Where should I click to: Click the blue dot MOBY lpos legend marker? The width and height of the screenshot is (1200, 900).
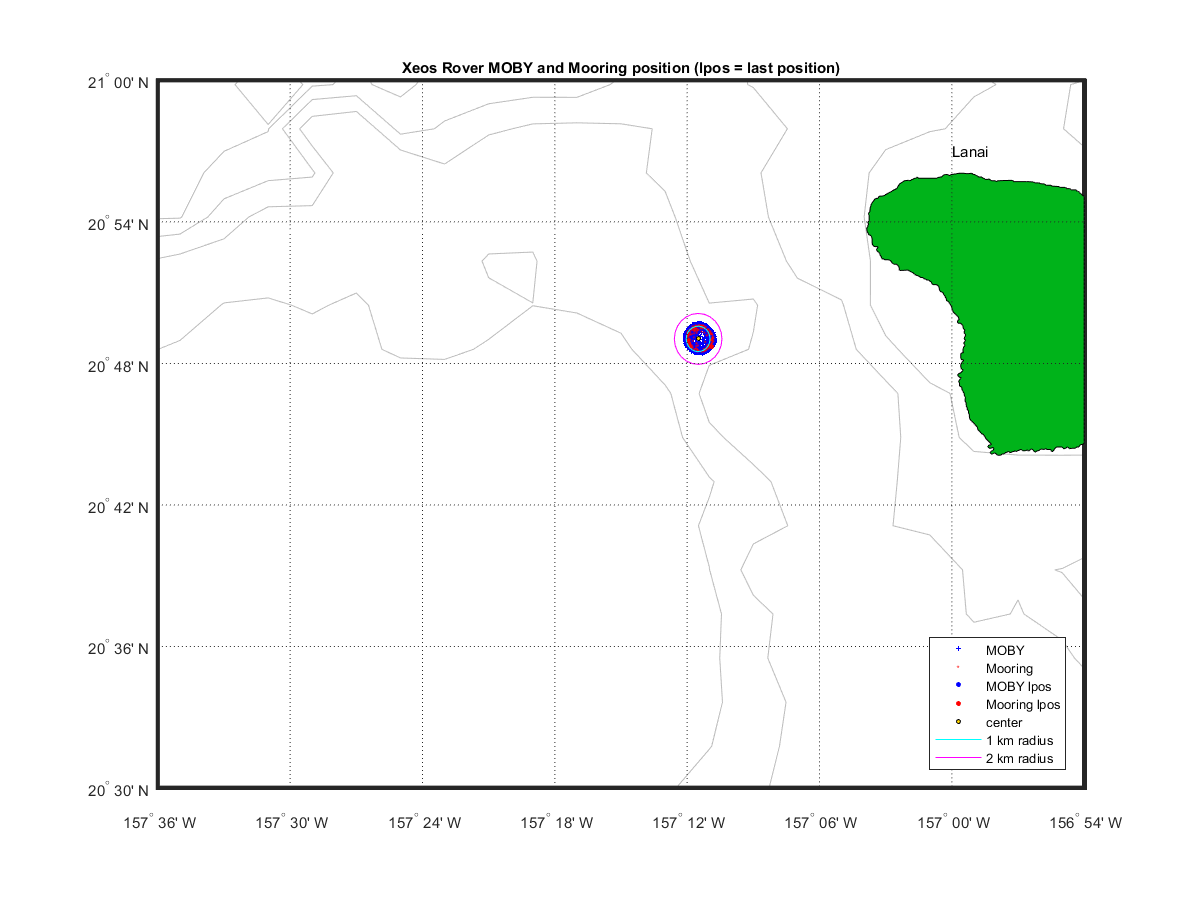(x=958, y=685)
